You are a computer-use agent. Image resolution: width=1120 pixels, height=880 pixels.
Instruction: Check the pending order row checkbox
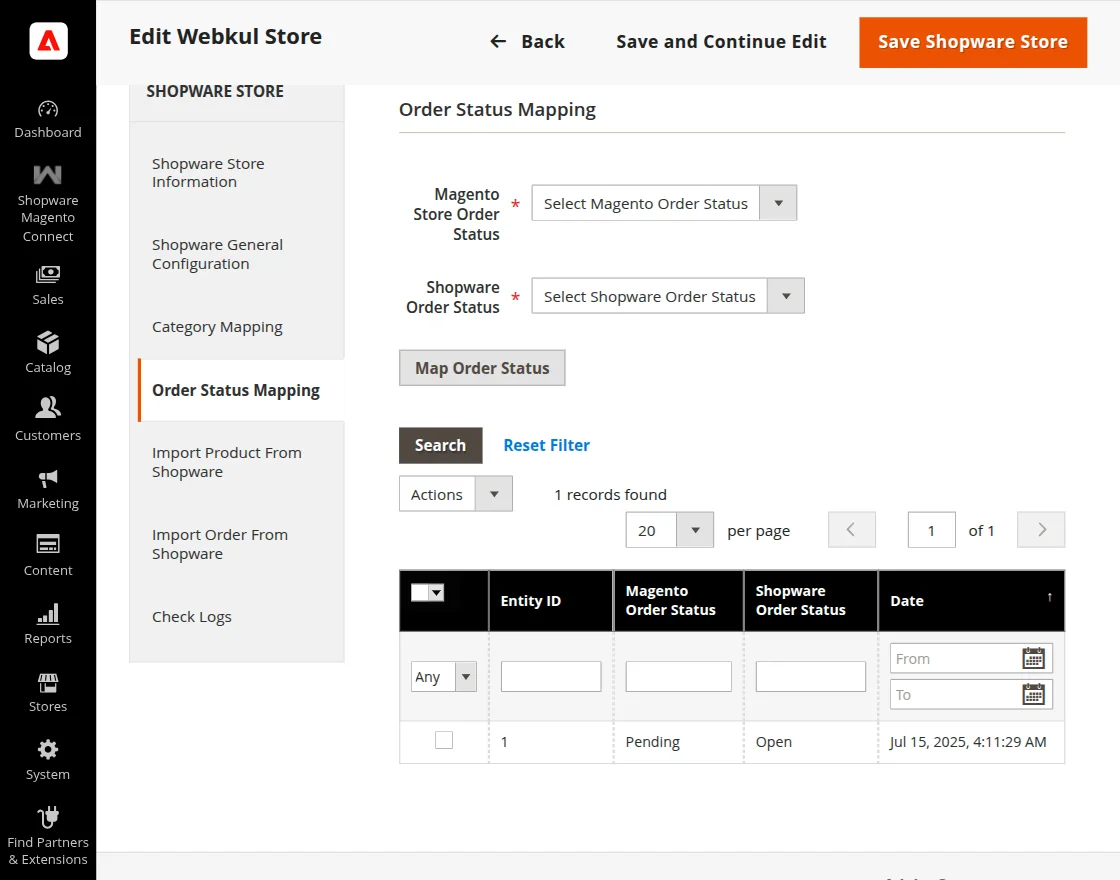click(x=443, y=740)
